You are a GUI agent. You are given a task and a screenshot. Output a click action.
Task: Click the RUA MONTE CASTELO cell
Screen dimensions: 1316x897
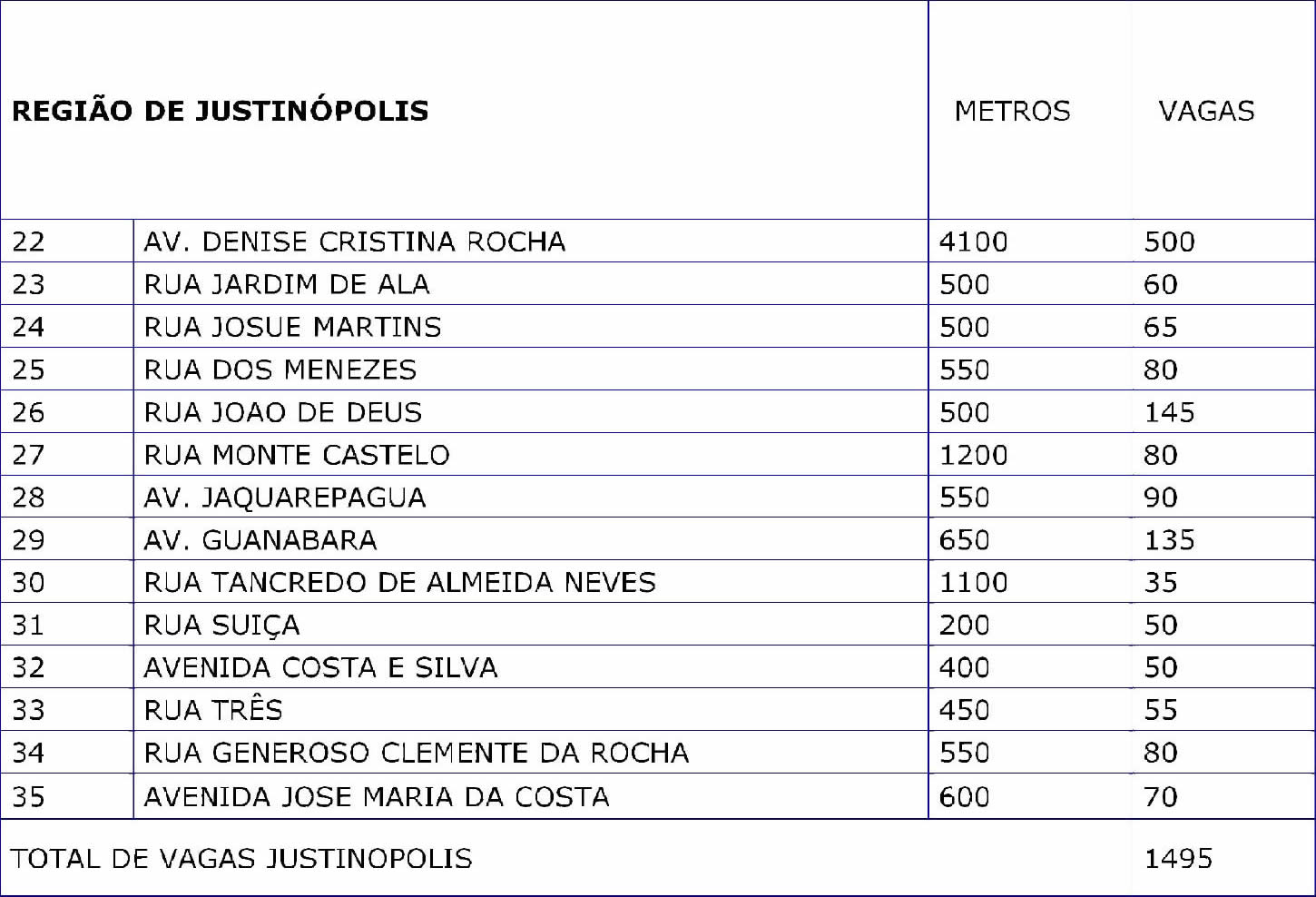tap(297, 455)
